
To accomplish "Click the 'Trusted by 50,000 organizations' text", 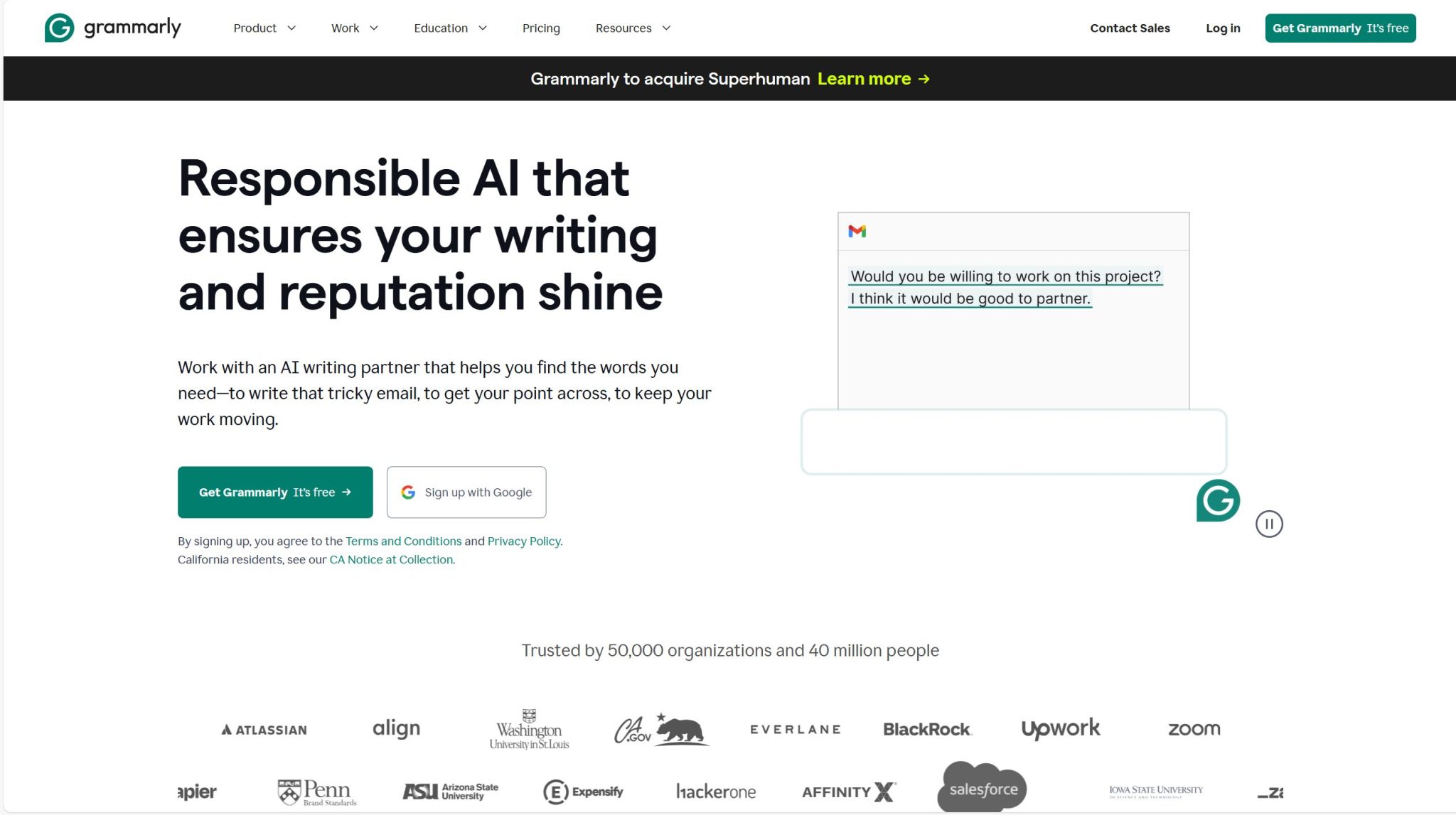I will click(x=730, y=650).
